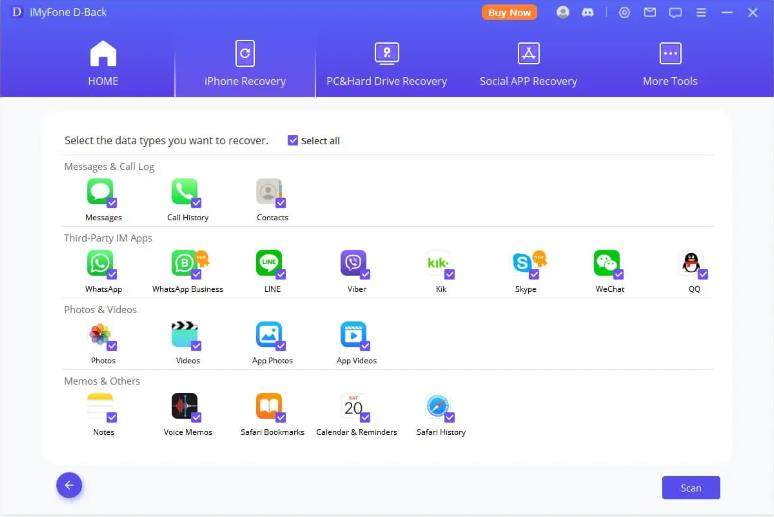Click the target settings icon in title bar
The height and width of the screenshot is (517, 774).
(x=624, y=12)
